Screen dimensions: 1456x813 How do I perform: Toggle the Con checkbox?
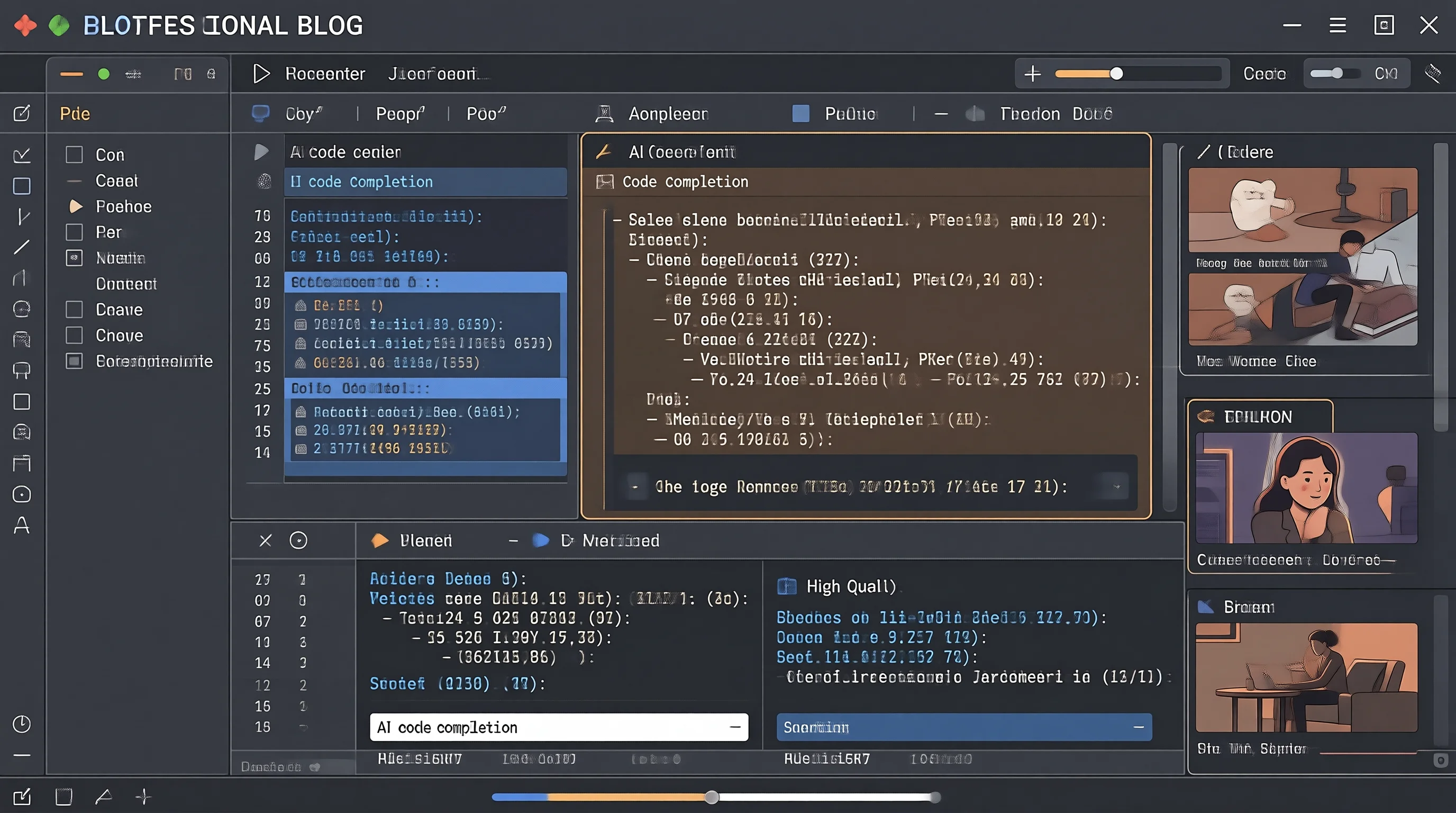pos(74,155)
